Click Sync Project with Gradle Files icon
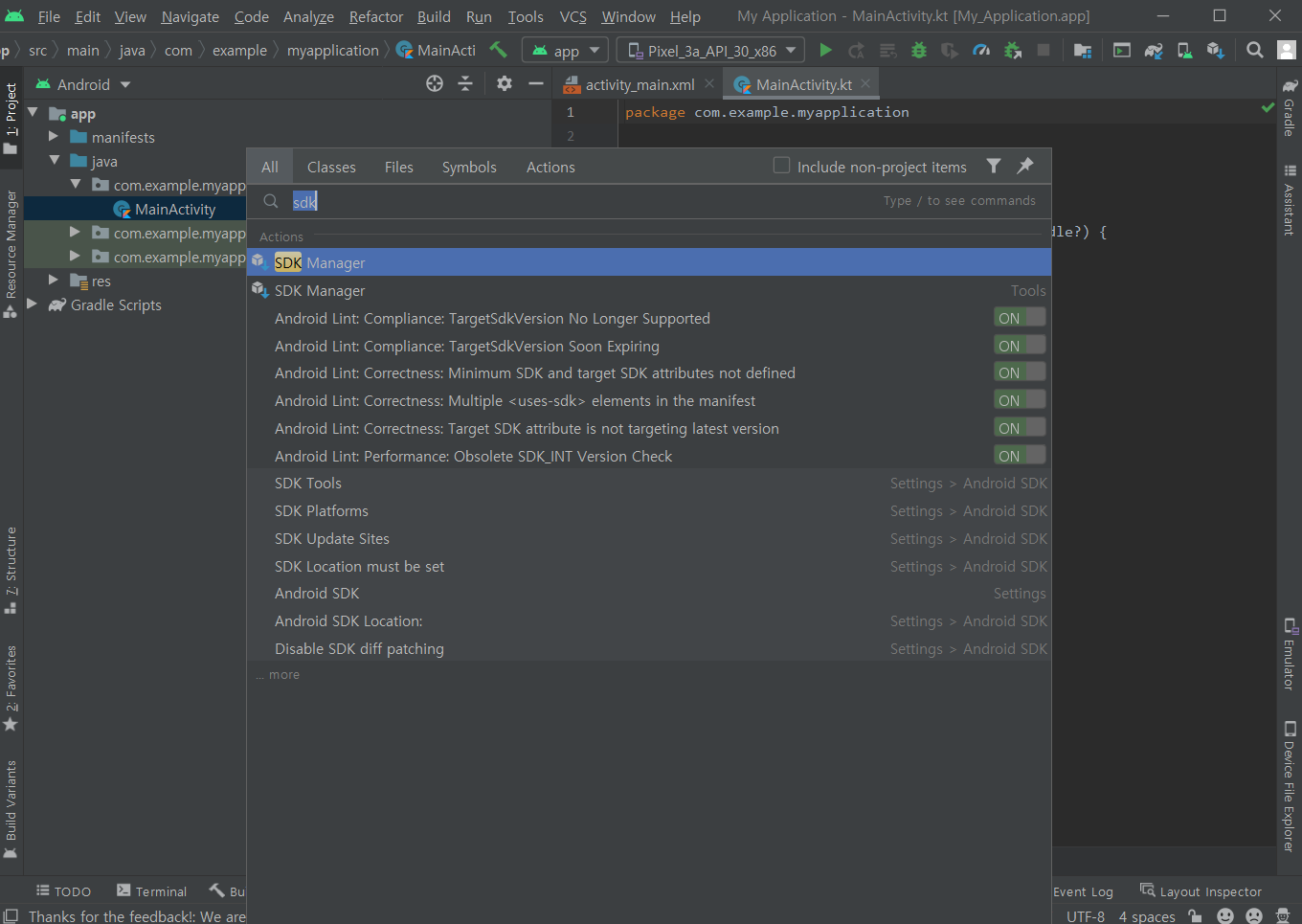1302x924 pixels. (x=1154, y=50)
